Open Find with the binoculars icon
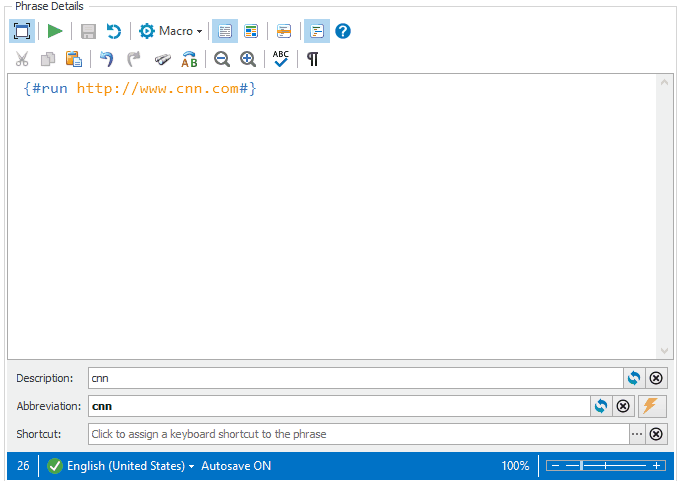This screenshot has width=677, height=481. coord(163,59)
